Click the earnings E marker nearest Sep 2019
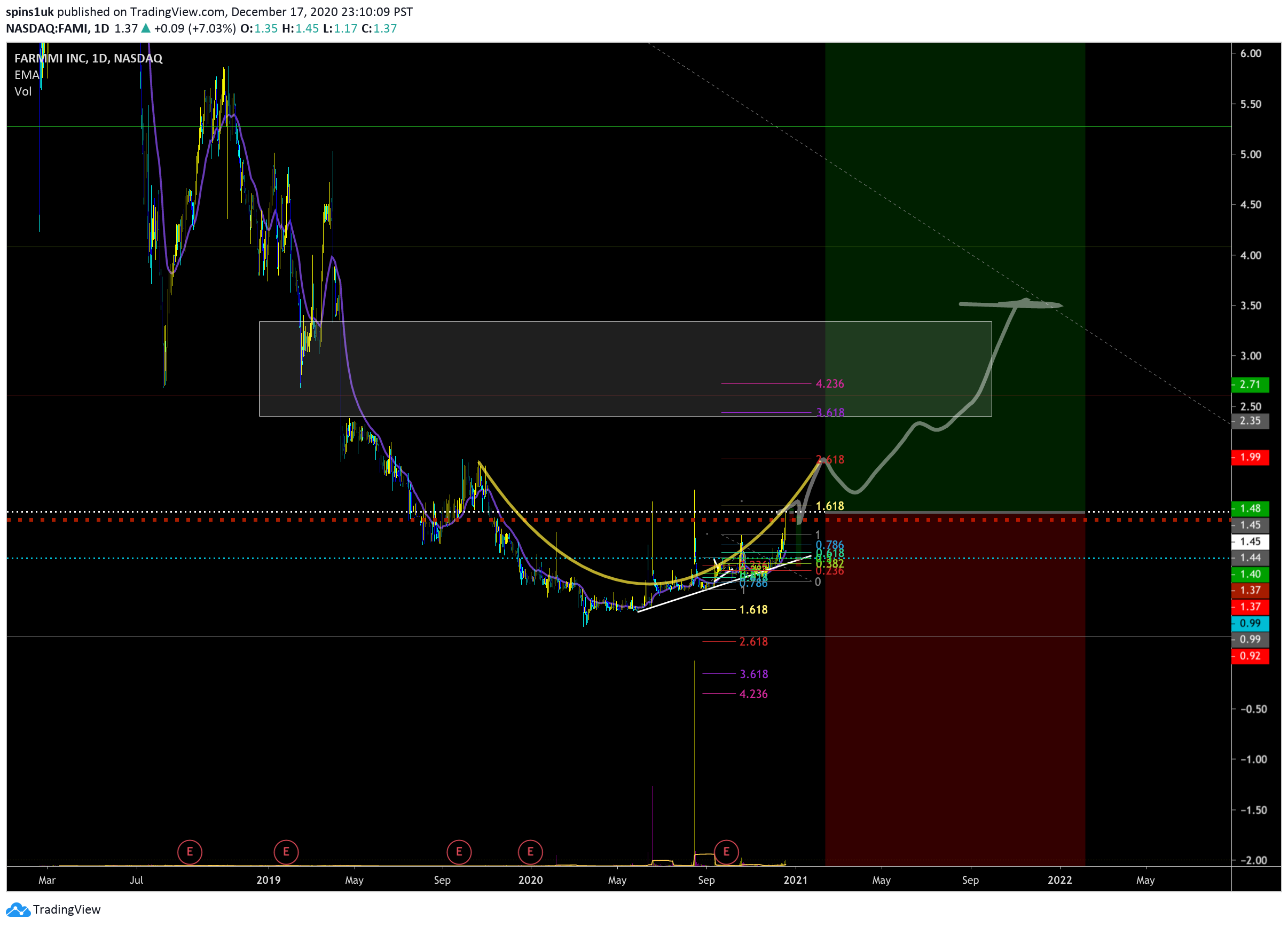Screen dimensions: 1288x927 click(459, 852)
